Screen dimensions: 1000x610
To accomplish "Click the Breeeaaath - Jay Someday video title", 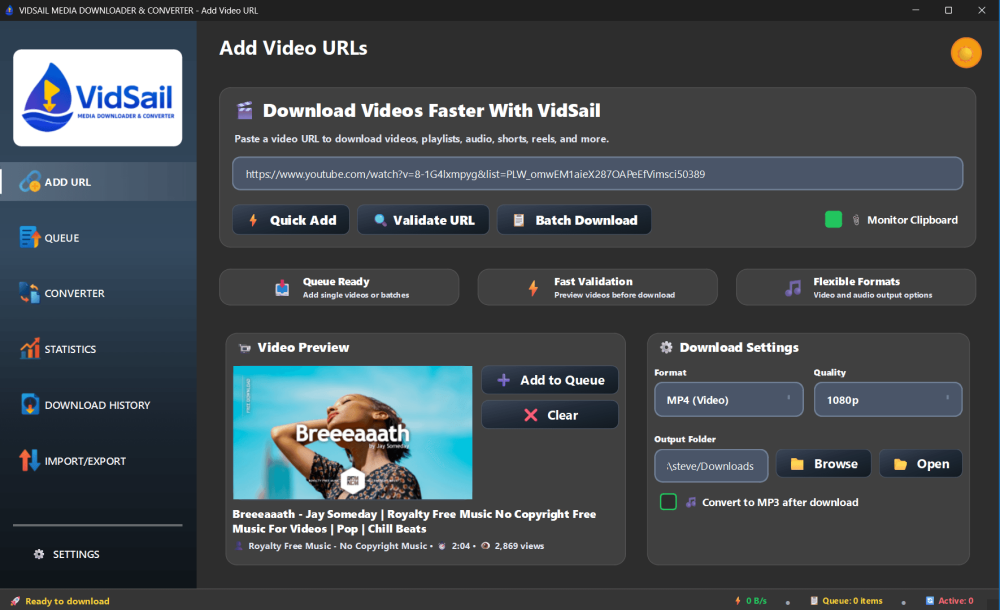I will [415, 521].
